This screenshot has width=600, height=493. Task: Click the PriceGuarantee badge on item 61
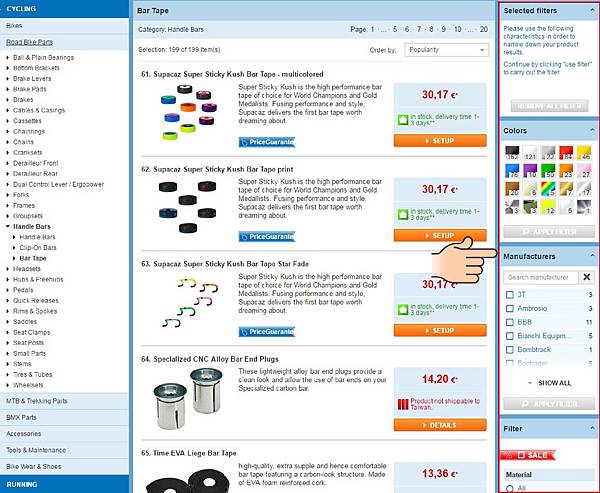pyautogui.click(x=267, y=142)
